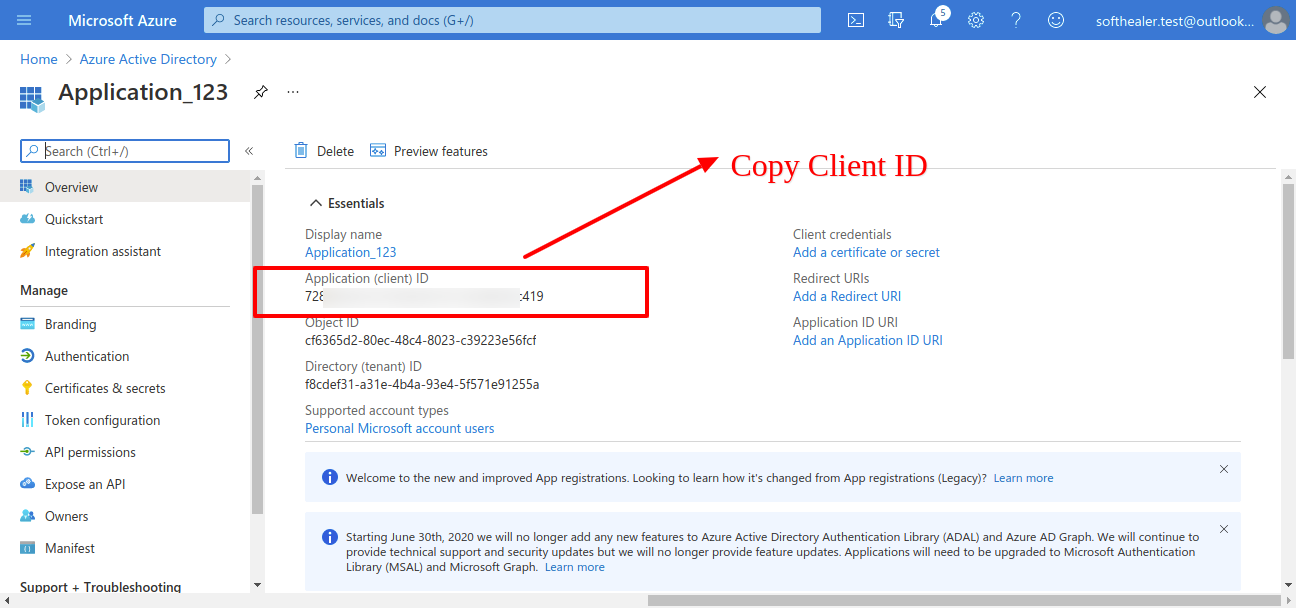Click the Integration assistant rocket icon
1296x608 pixels.
[x=27, y=251]
